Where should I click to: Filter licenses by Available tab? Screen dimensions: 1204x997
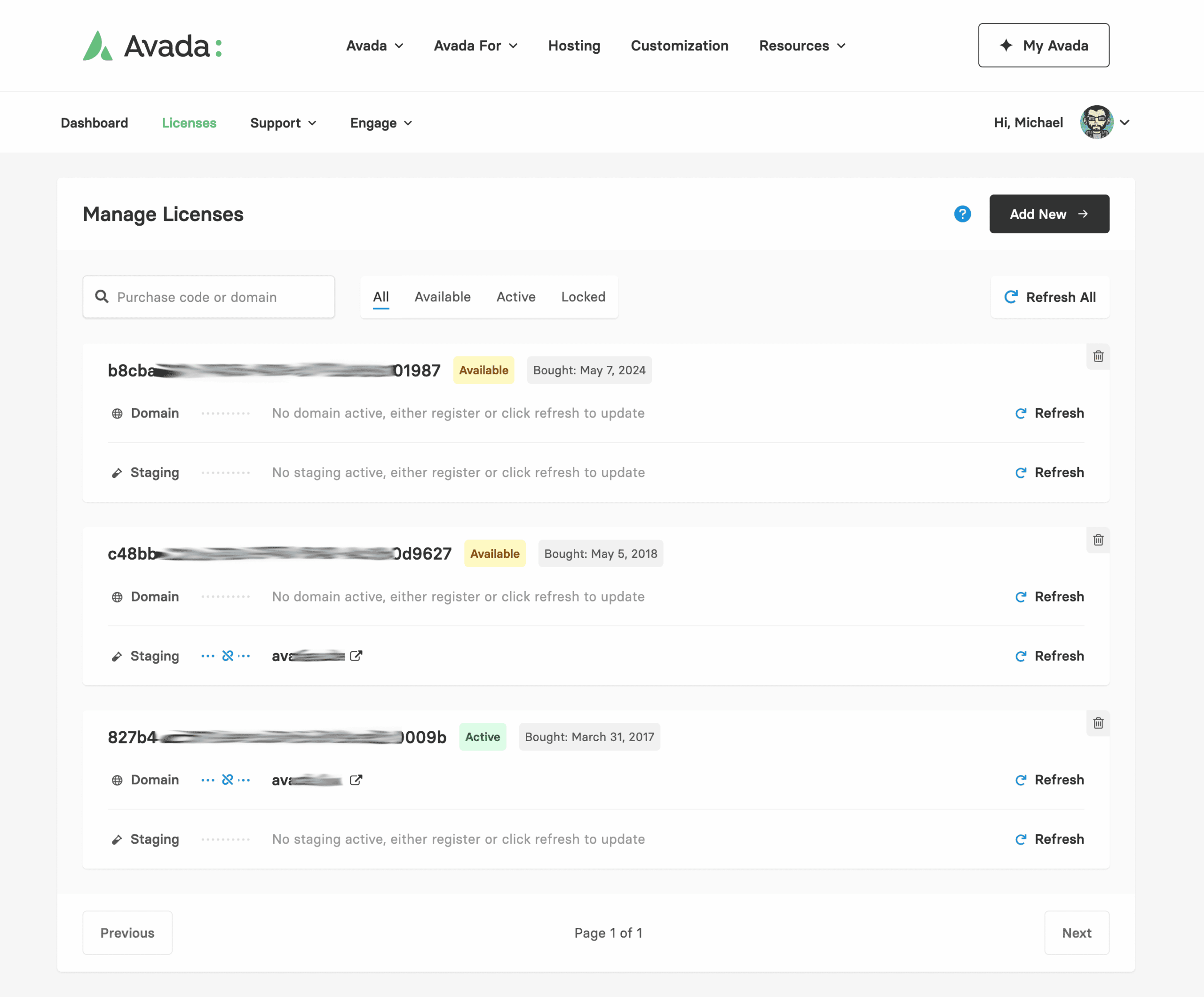click(x=442, y=297)
